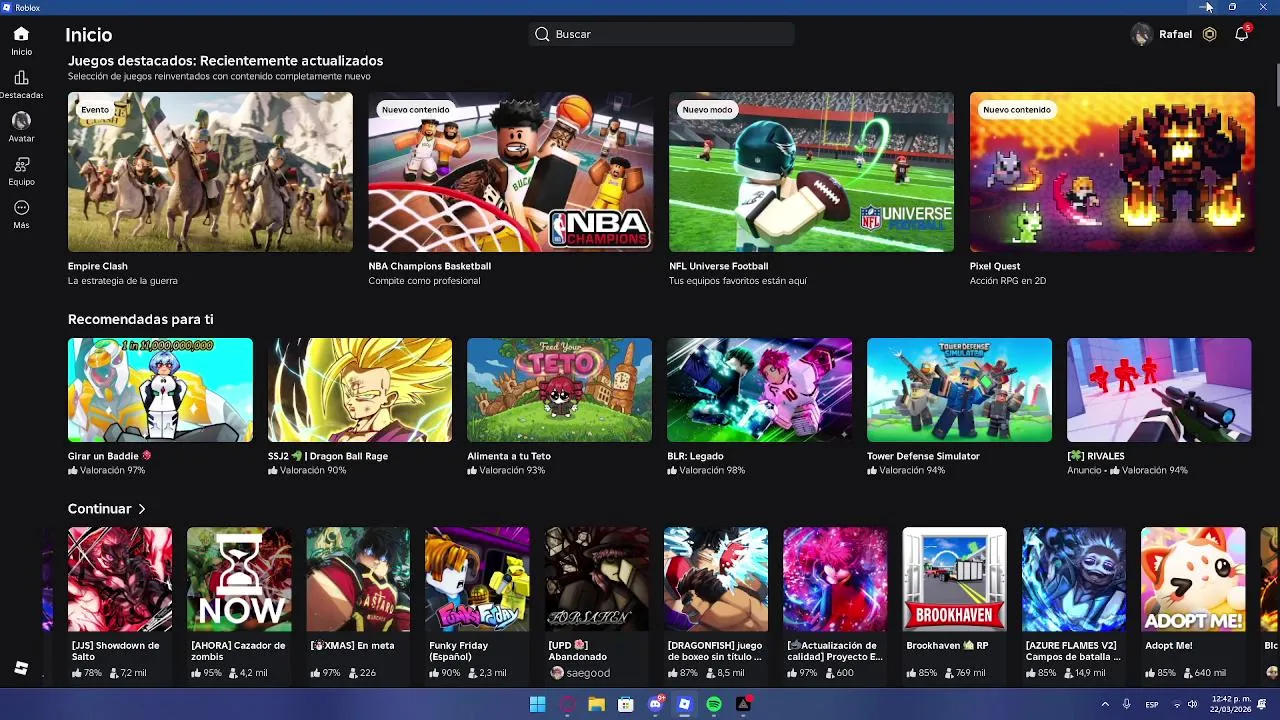Click the vertical scrollbar on the right edge
The width and height of the screenshot is (1280, 720).
click(1277, 83)
